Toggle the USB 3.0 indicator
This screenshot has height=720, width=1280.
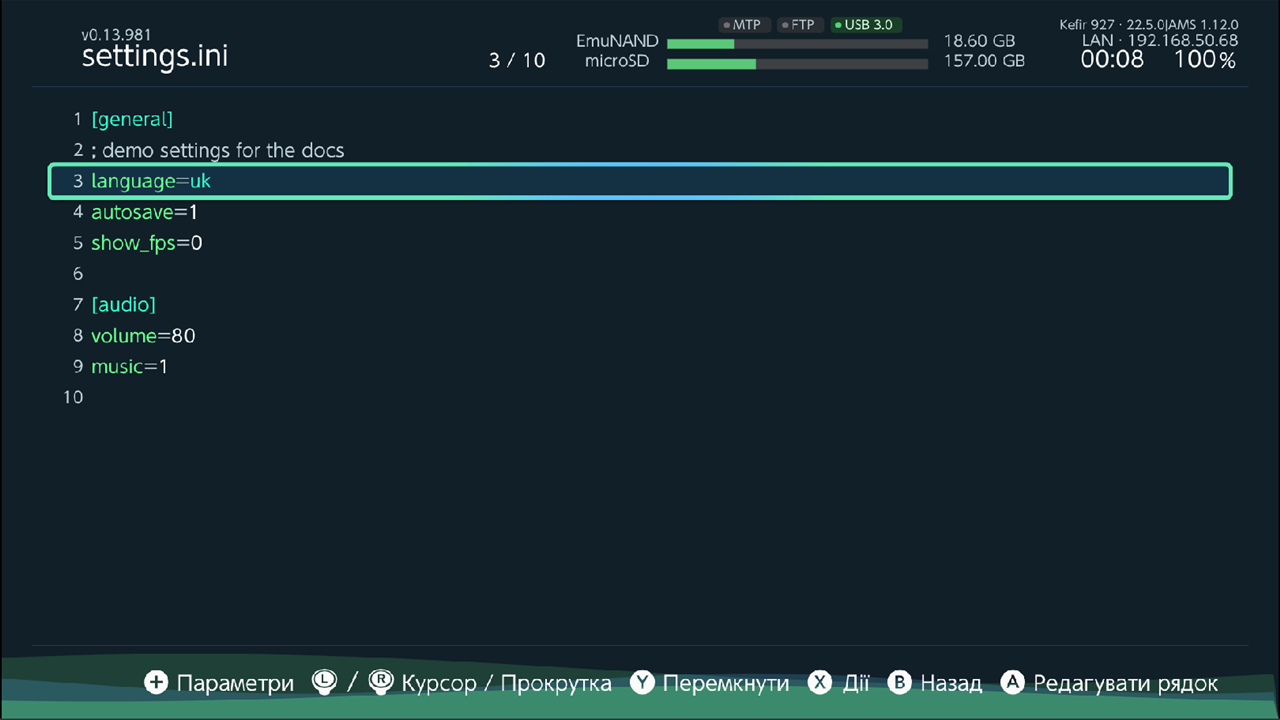click(x=866, y=25)
